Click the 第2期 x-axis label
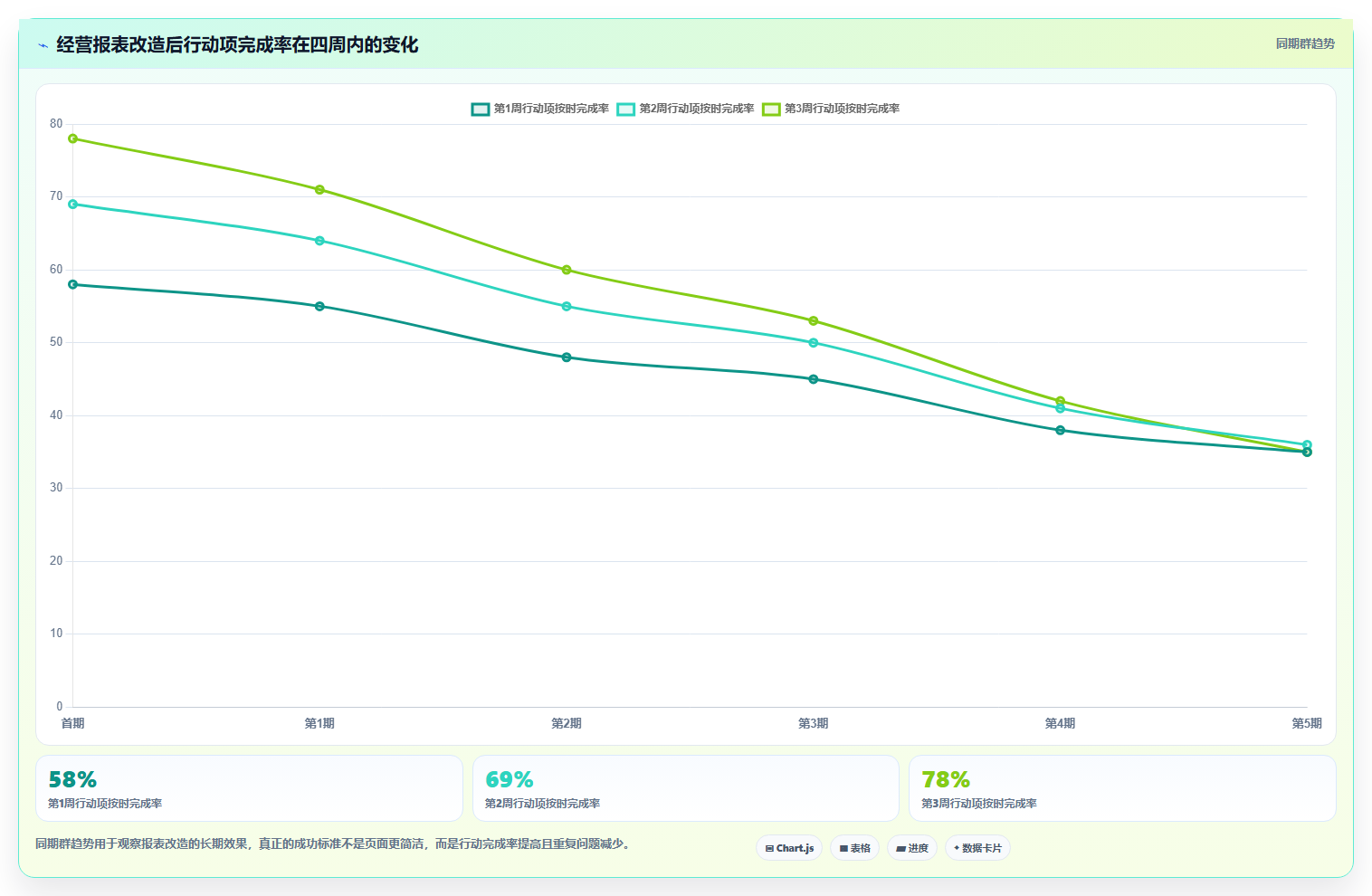This screenshot has width=1372, height=896. [567, 723]
